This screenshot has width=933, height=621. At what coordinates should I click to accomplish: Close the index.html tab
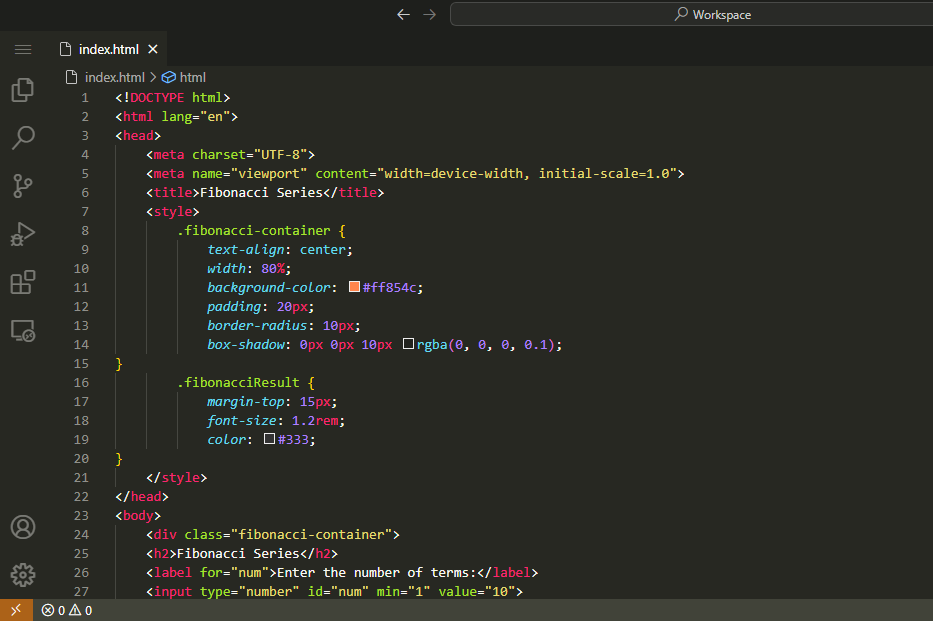point(153,49)
